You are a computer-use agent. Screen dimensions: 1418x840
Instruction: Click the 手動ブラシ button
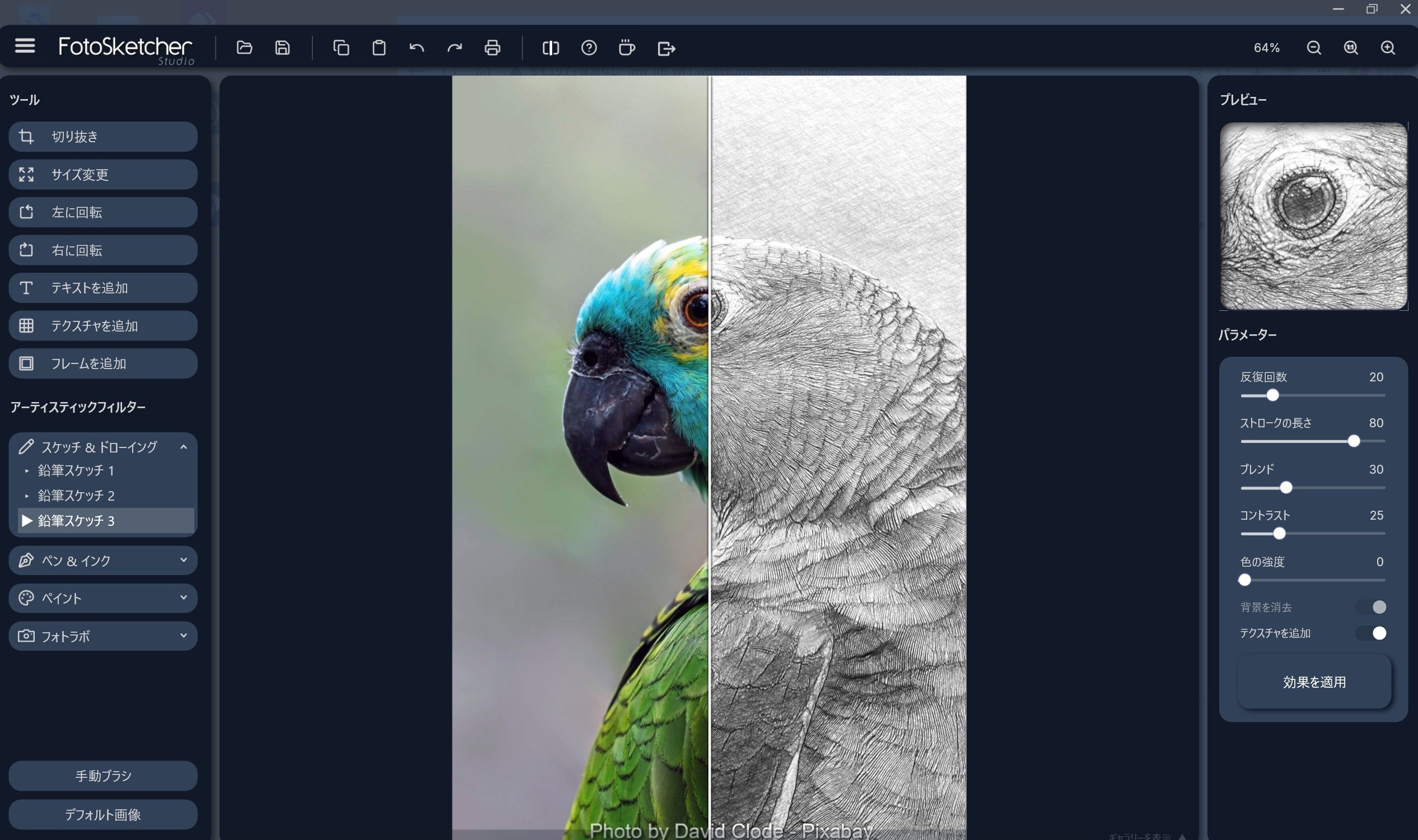point(103,776)
